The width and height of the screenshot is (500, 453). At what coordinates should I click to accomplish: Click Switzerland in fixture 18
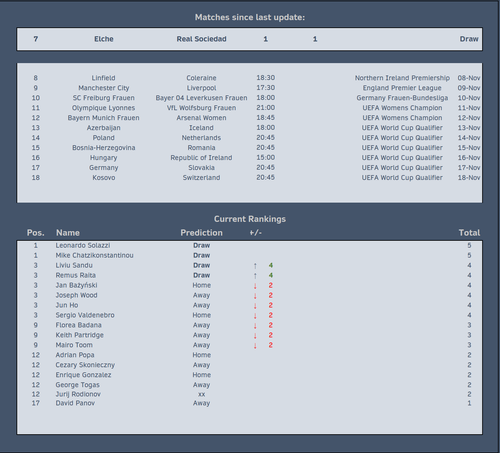[201, 178]
